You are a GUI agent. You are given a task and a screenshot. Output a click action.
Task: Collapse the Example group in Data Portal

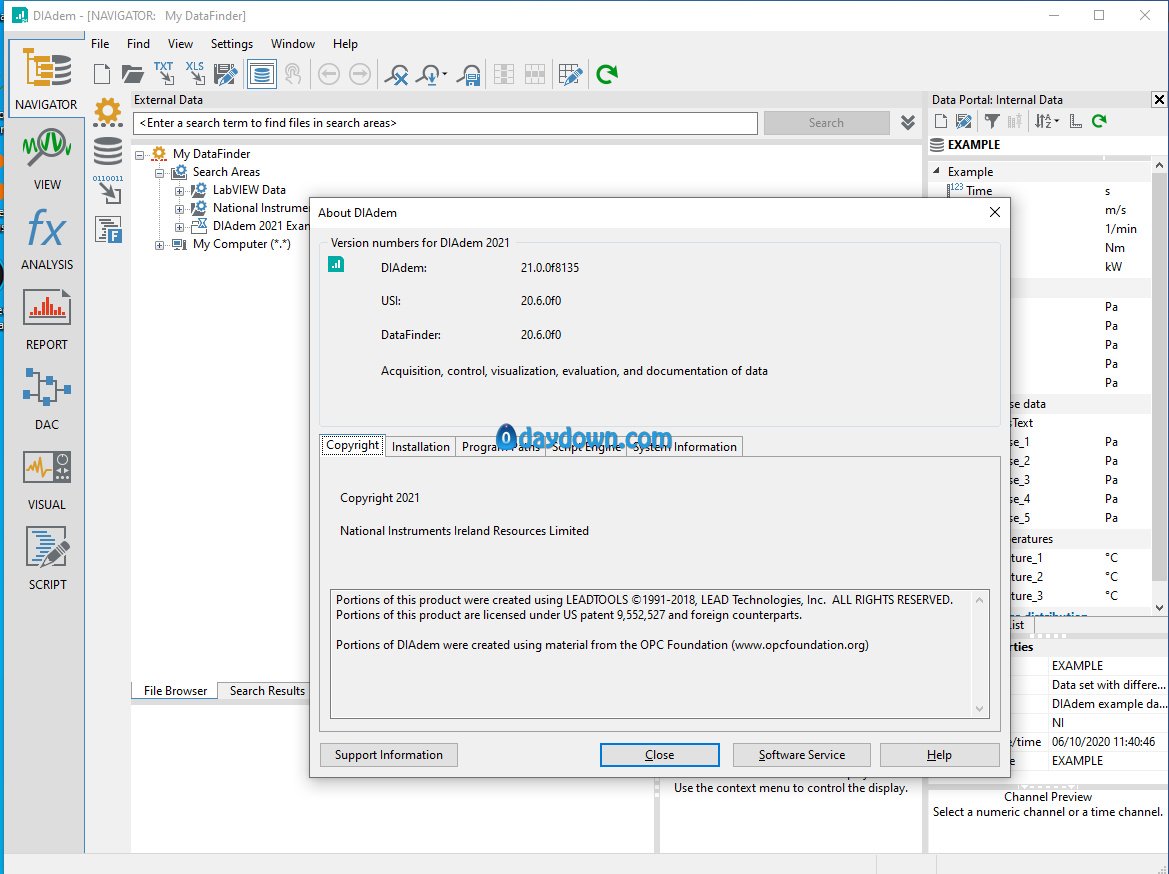point(937,171)
